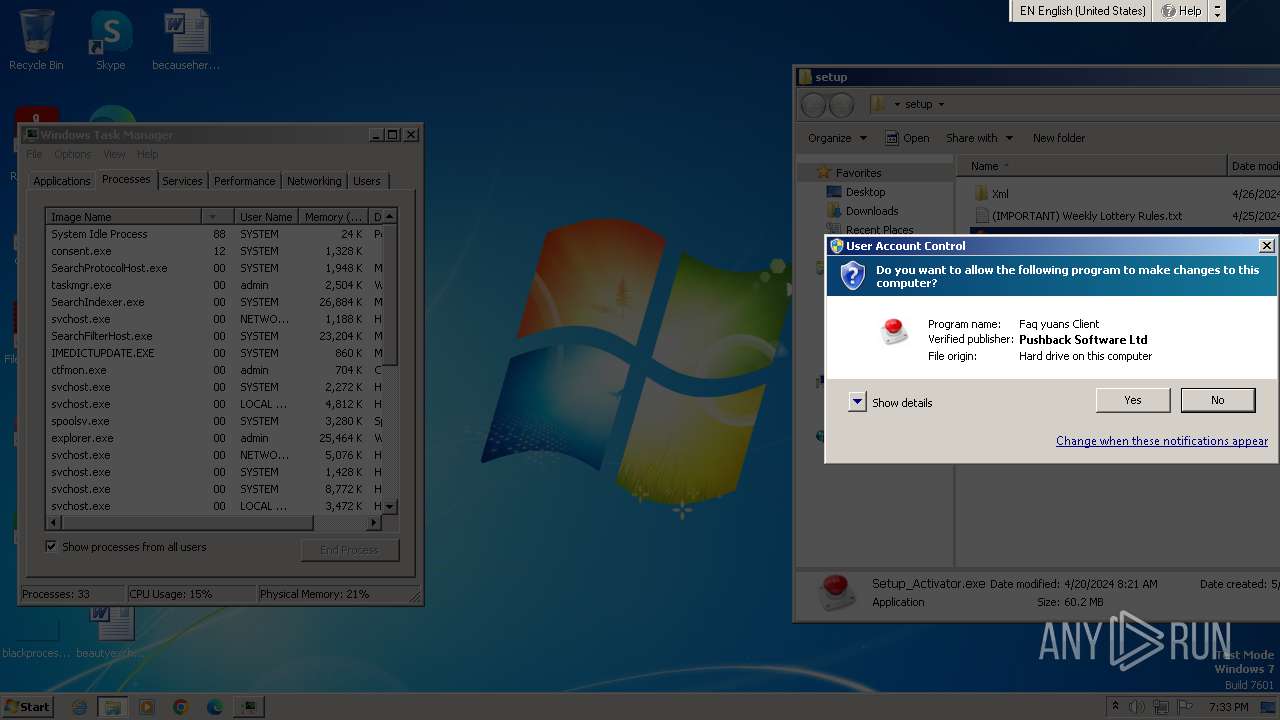1280x720 pixels.
Task: Open Windows Explorer taskbar icon
Action: click(x=113, y=707)
